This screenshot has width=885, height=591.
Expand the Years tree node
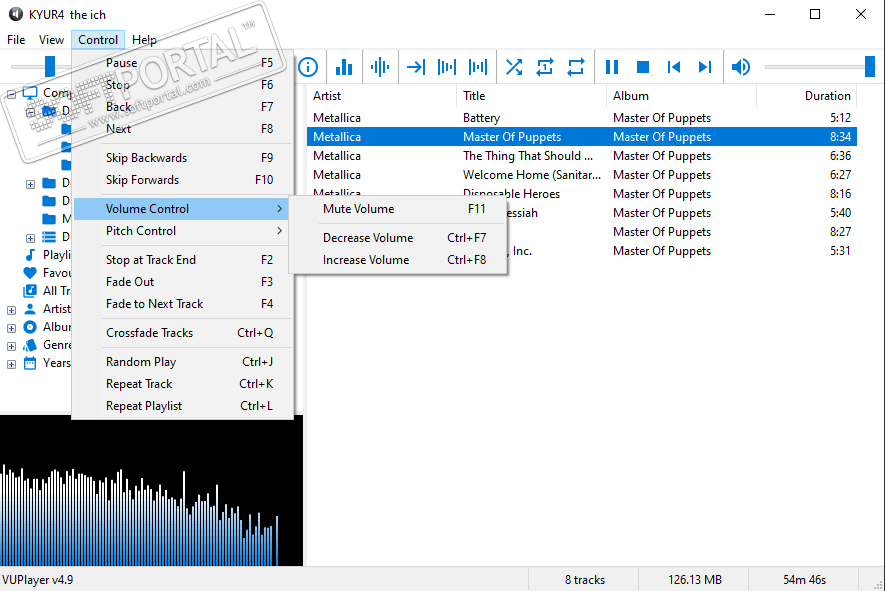(x=11, y=364)
